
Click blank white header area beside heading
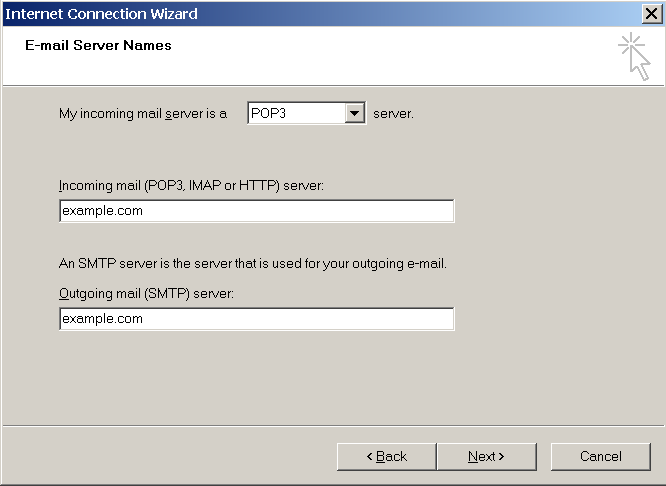tap(400, 55)
